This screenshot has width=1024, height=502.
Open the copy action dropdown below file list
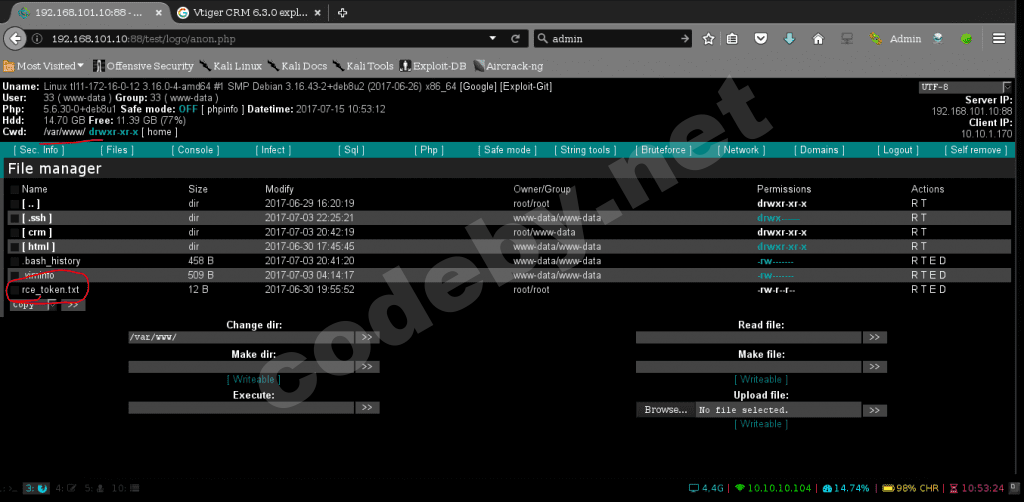coord(33,304)
